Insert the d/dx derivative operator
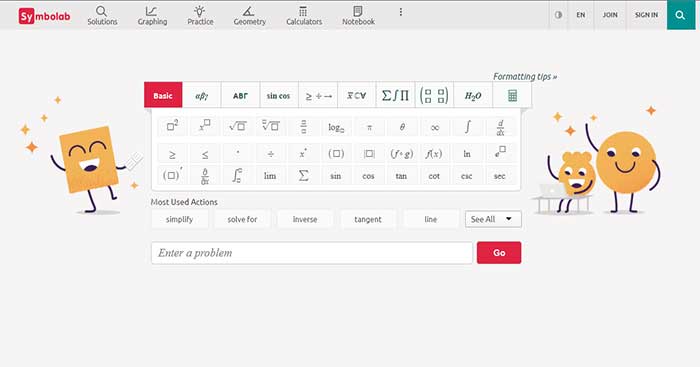This screenshot has width=700, height=367. (x=500, y=127)
